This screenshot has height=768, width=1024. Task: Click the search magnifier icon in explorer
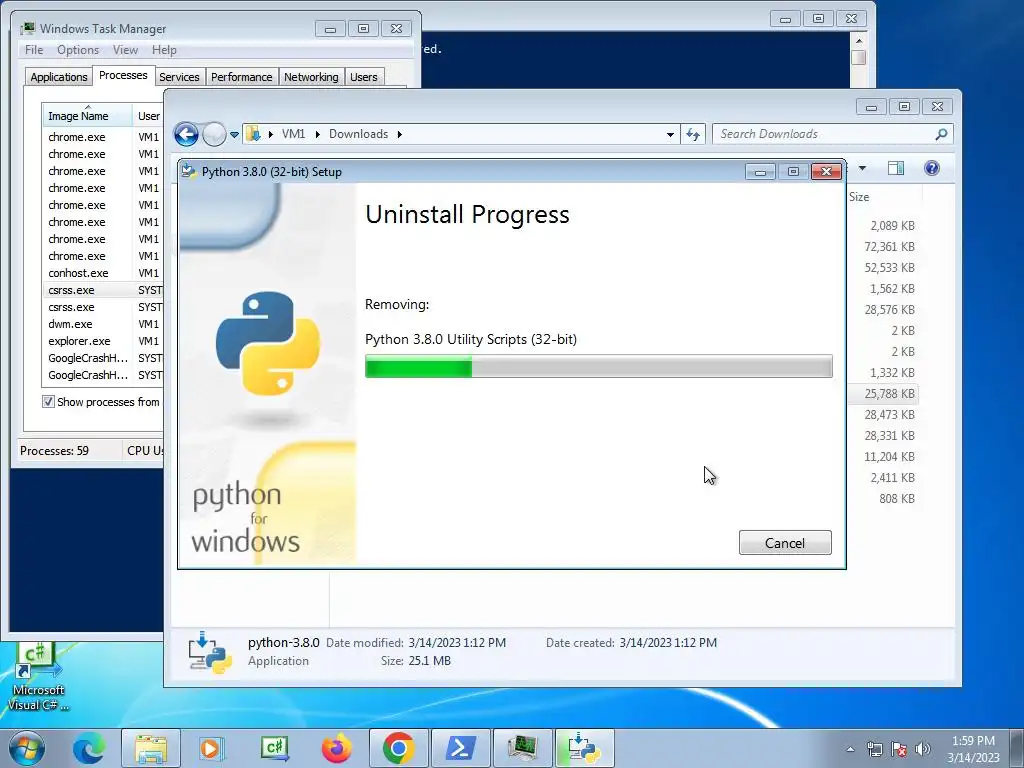click(941, 134)
